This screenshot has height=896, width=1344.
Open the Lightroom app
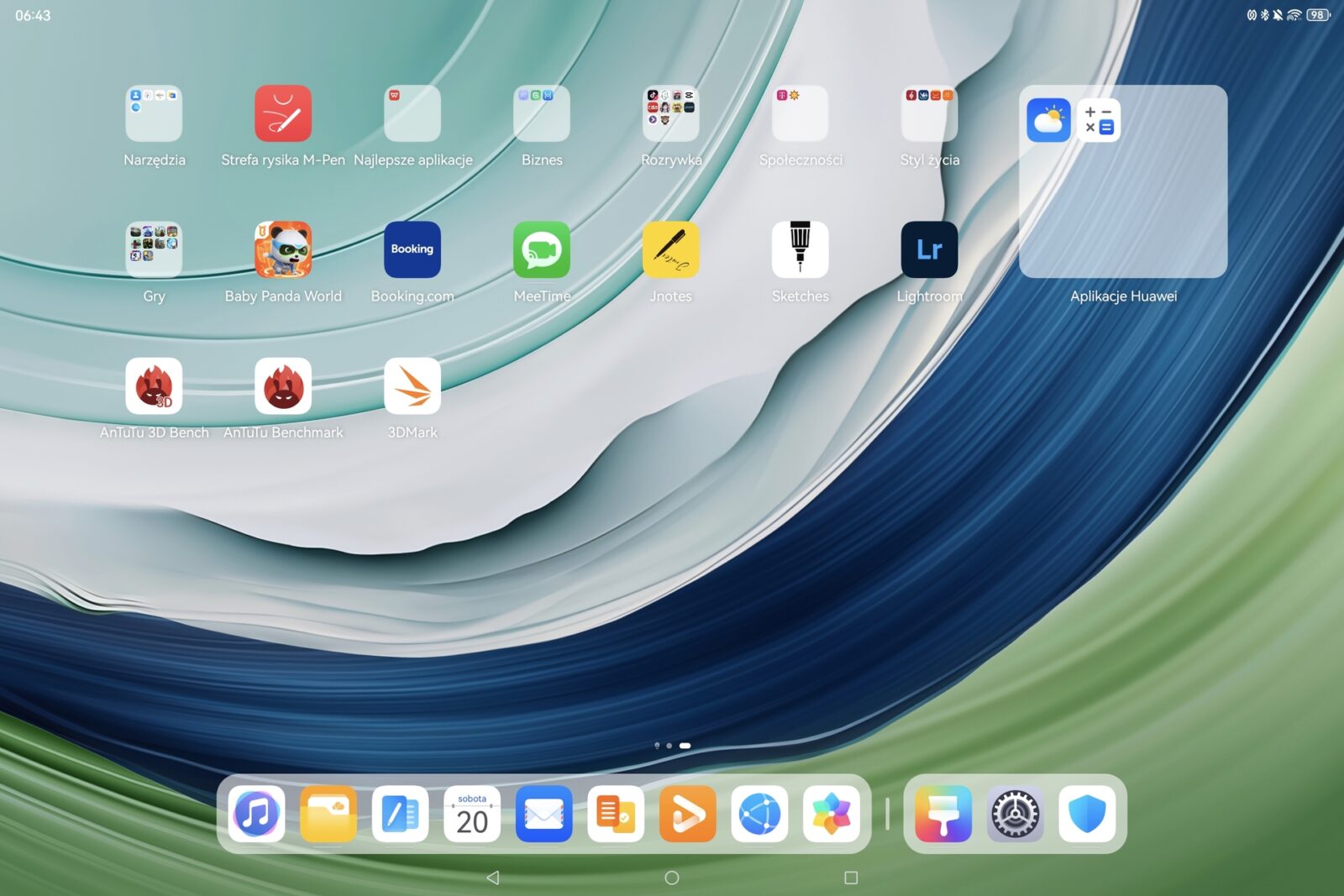tap(929, 249)
